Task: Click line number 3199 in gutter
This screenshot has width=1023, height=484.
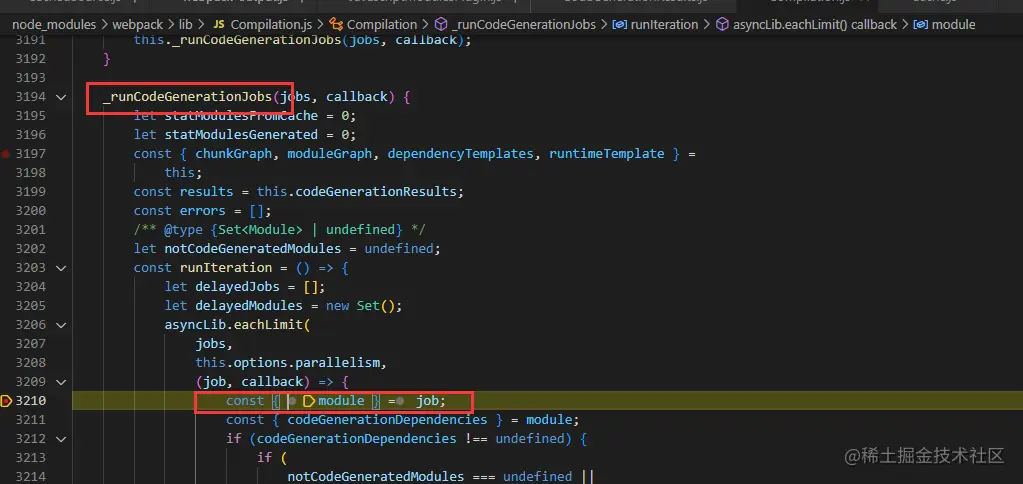Action: pos(31,192)
